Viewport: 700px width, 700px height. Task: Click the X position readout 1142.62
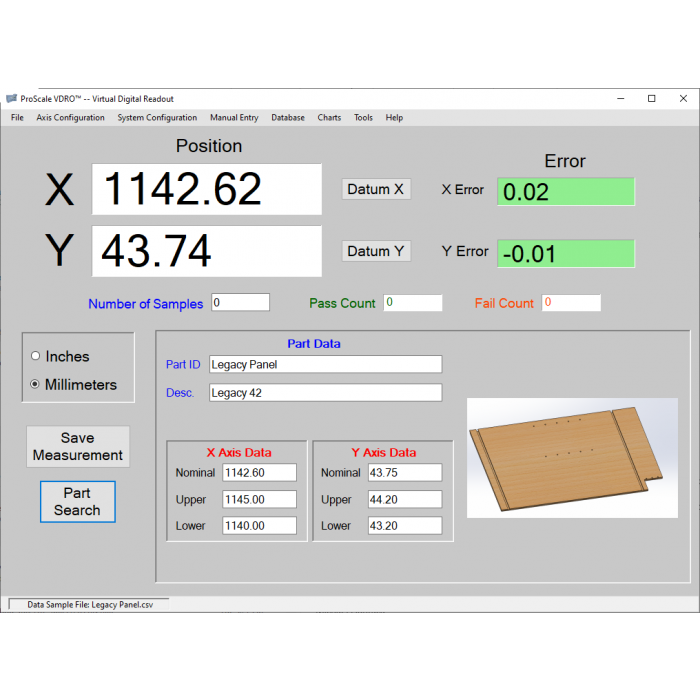pos(207,189)
